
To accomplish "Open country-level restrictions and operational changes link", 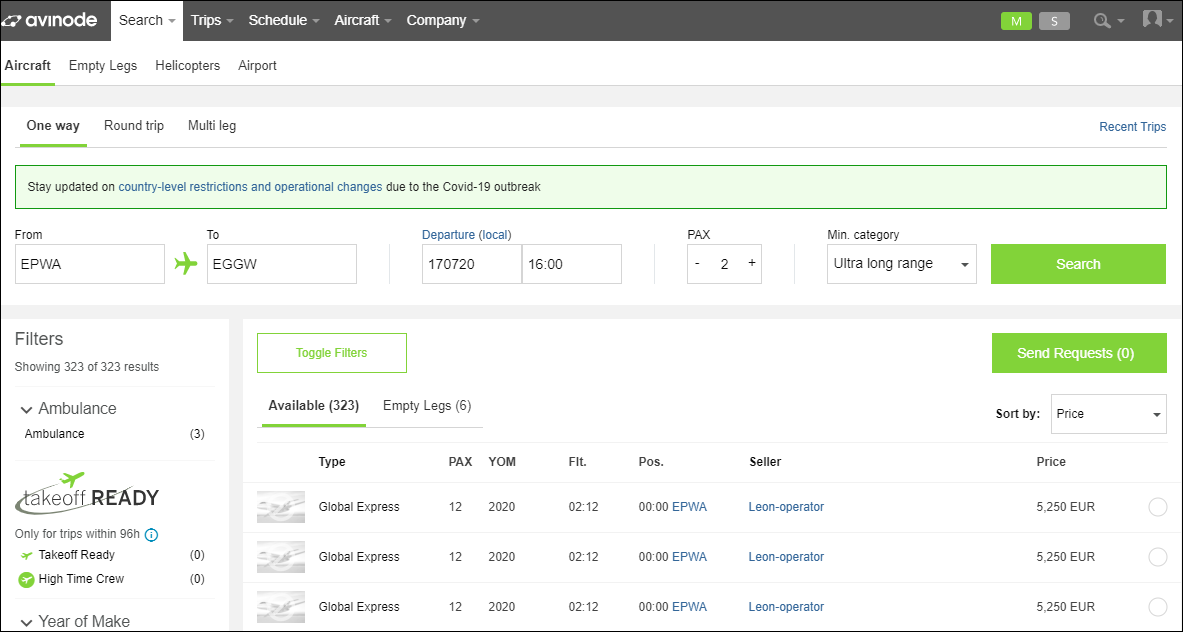I will 250,186.
